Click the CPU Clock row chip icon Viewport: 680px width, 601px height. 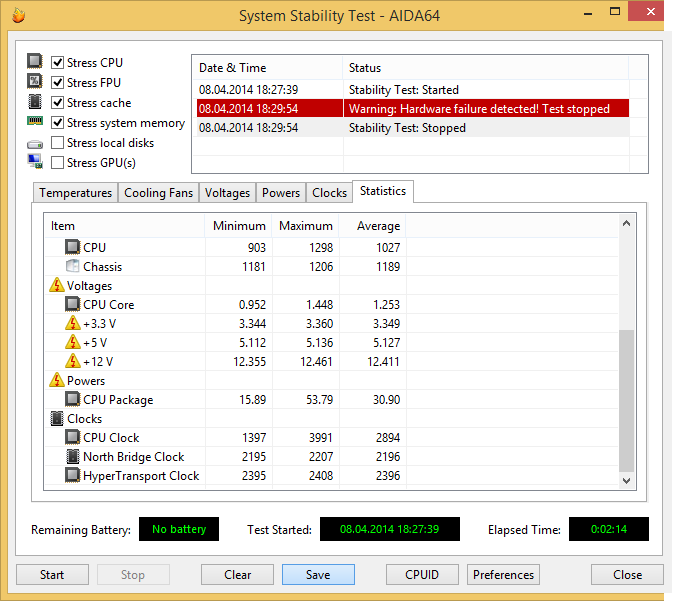(x=72, y=437)
